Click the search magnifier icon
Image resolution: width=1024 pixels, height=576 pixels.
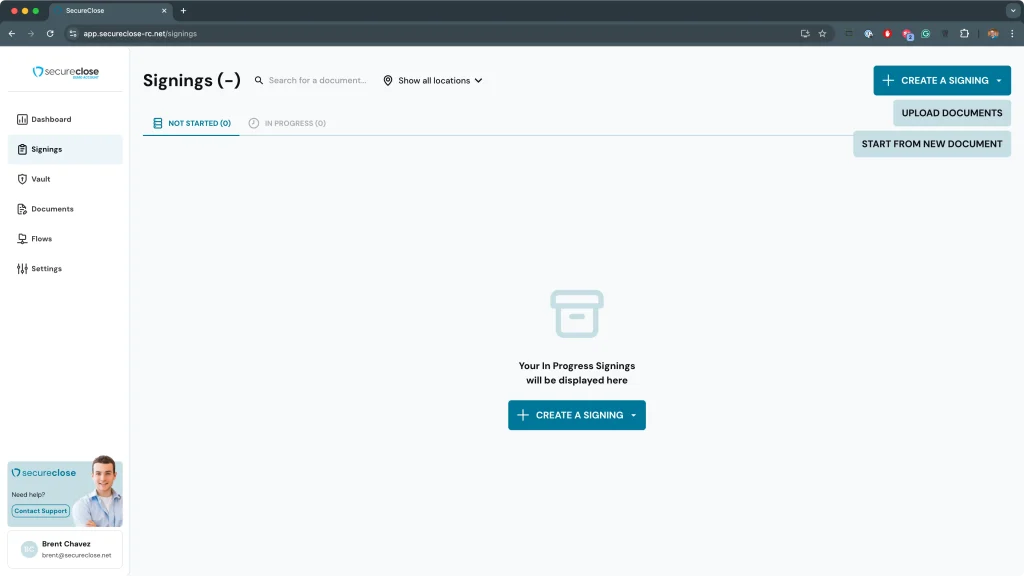point(259,81)
